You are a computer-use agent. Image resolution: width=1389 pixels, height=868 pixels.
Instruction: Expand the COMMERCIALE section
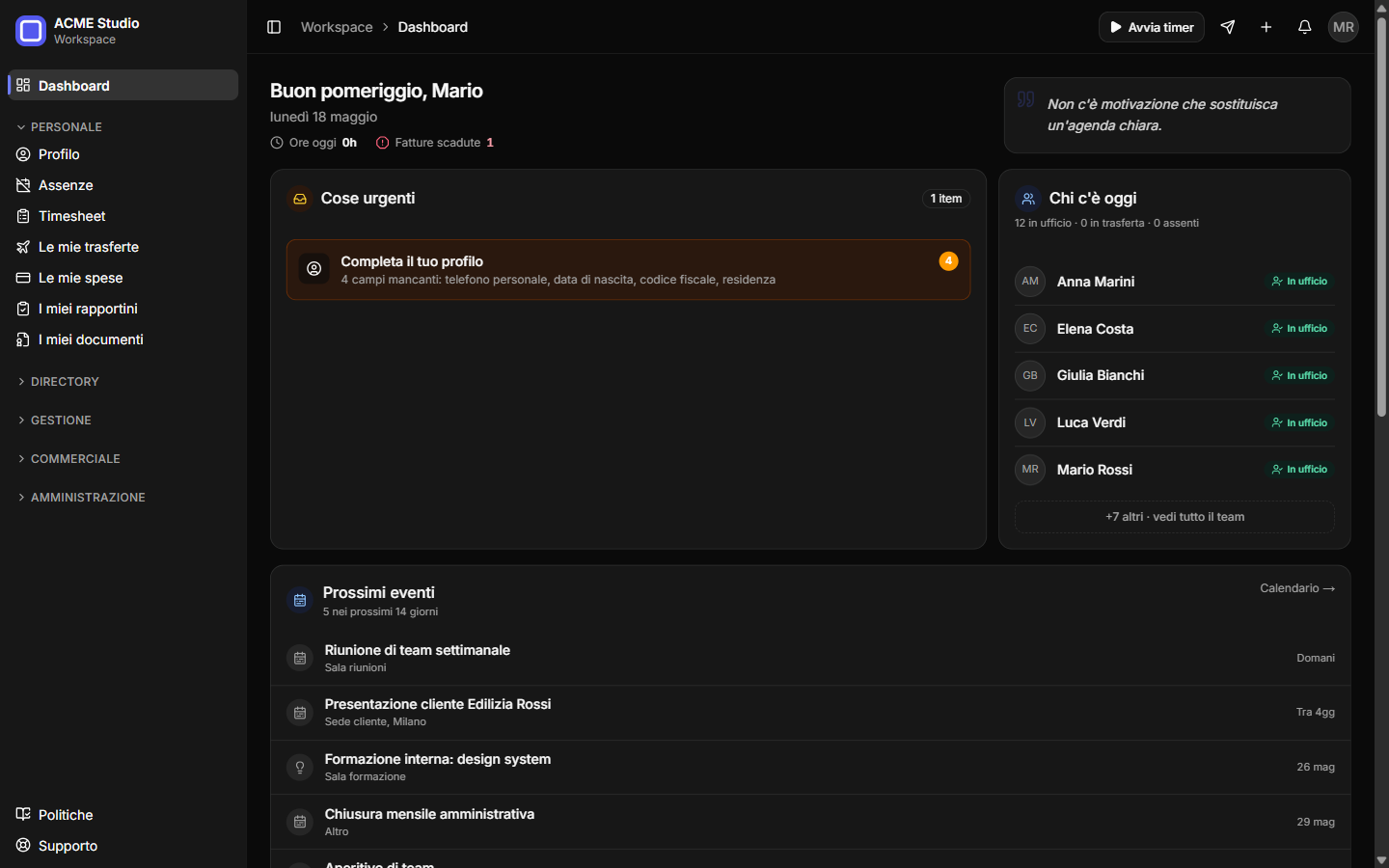coord(68,459)
